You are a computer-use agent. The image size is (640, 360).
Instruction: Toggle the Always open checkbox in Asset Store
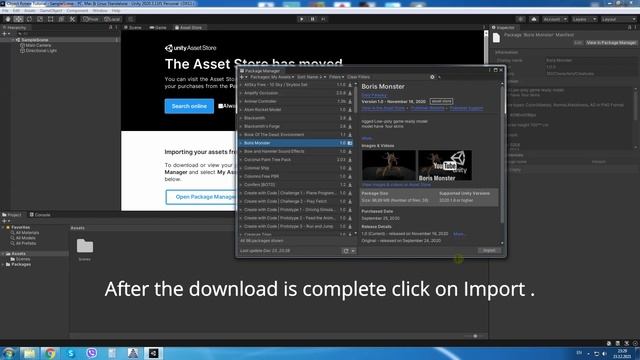(x=220, y=106)
